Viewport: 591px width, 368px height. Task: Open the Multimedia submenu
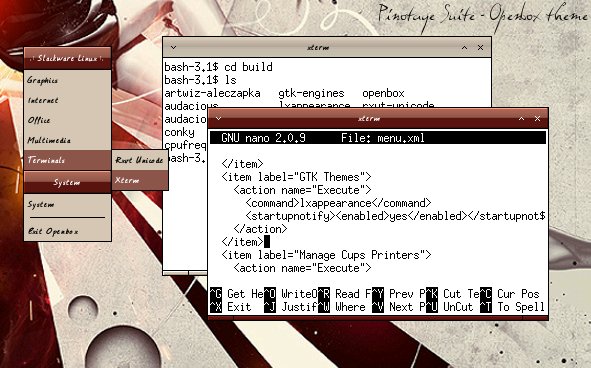(67, 140)
